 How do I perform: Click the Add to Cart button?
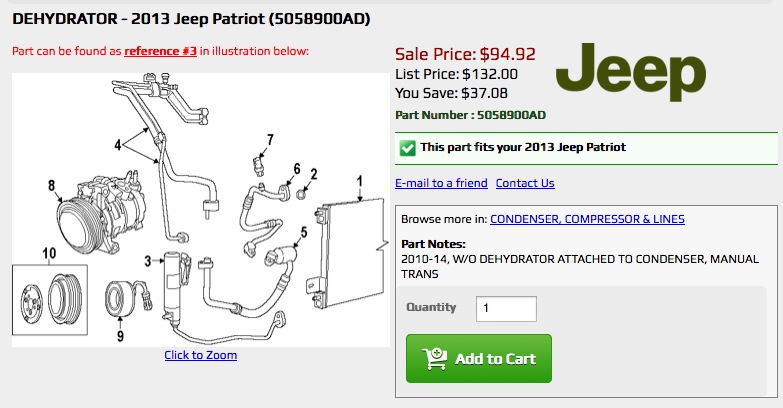(478, 359)
